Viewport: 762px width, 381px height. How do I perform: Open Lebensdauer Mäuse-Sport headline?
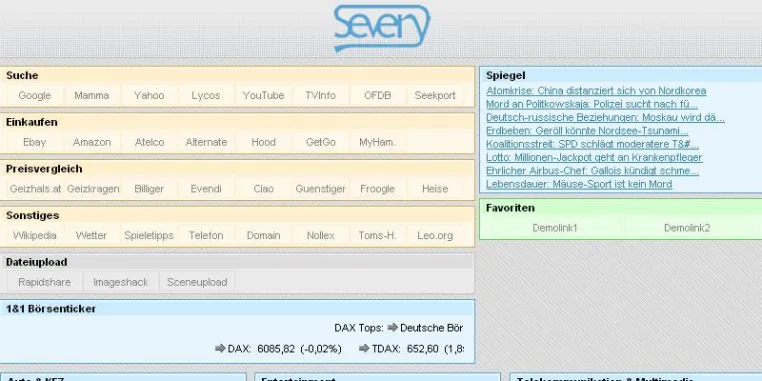click(x=579, y=184)
